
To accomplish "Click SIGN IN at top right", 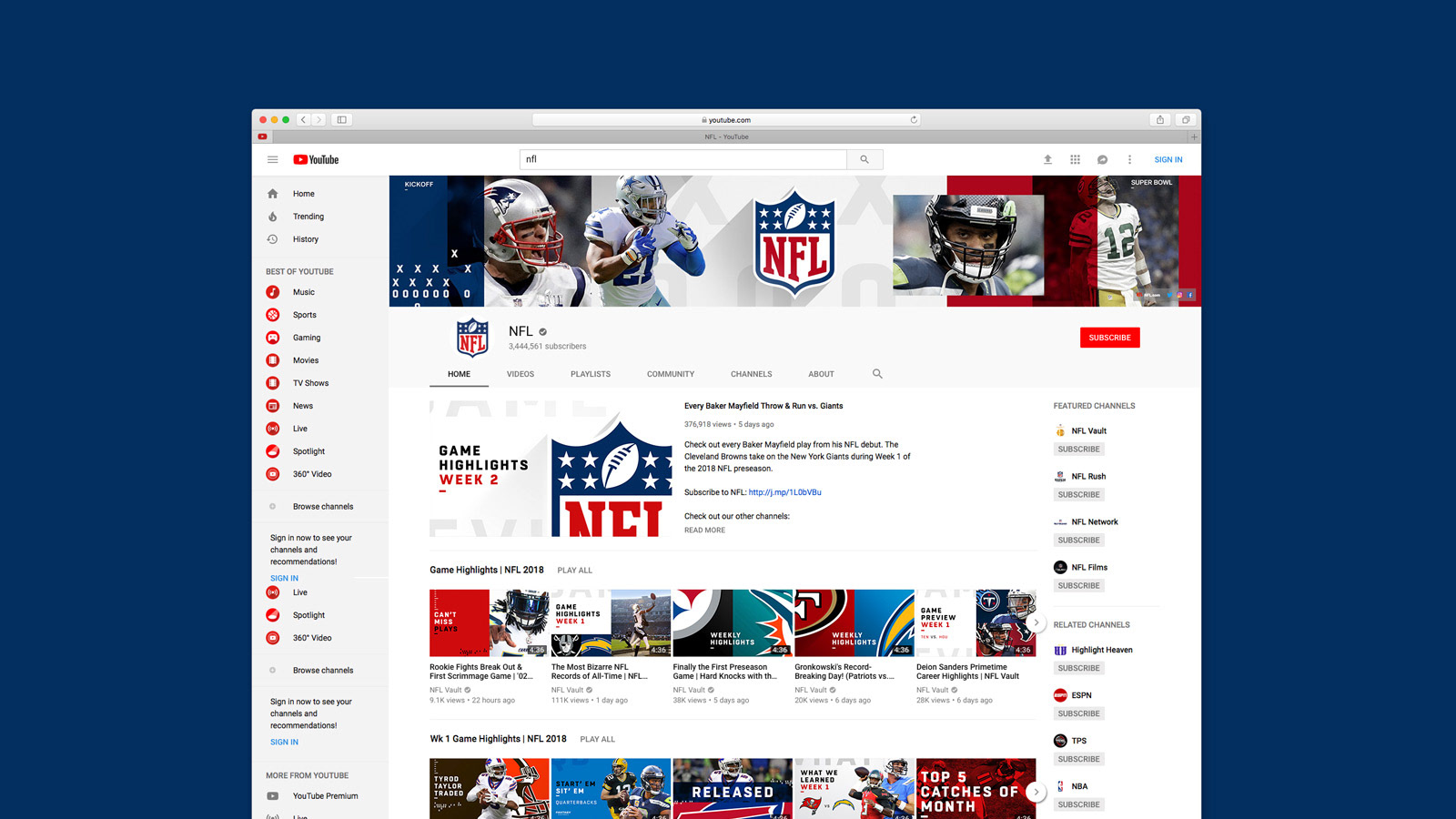I will pyautogui.click(x=1168, y=159).
